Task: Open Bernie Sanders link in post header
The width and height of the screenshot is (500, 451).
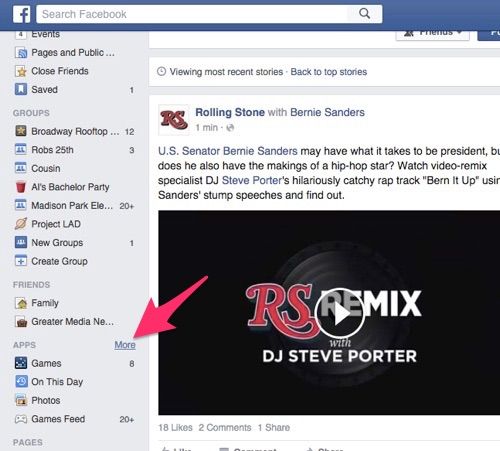Action: (x=327, y=112)
